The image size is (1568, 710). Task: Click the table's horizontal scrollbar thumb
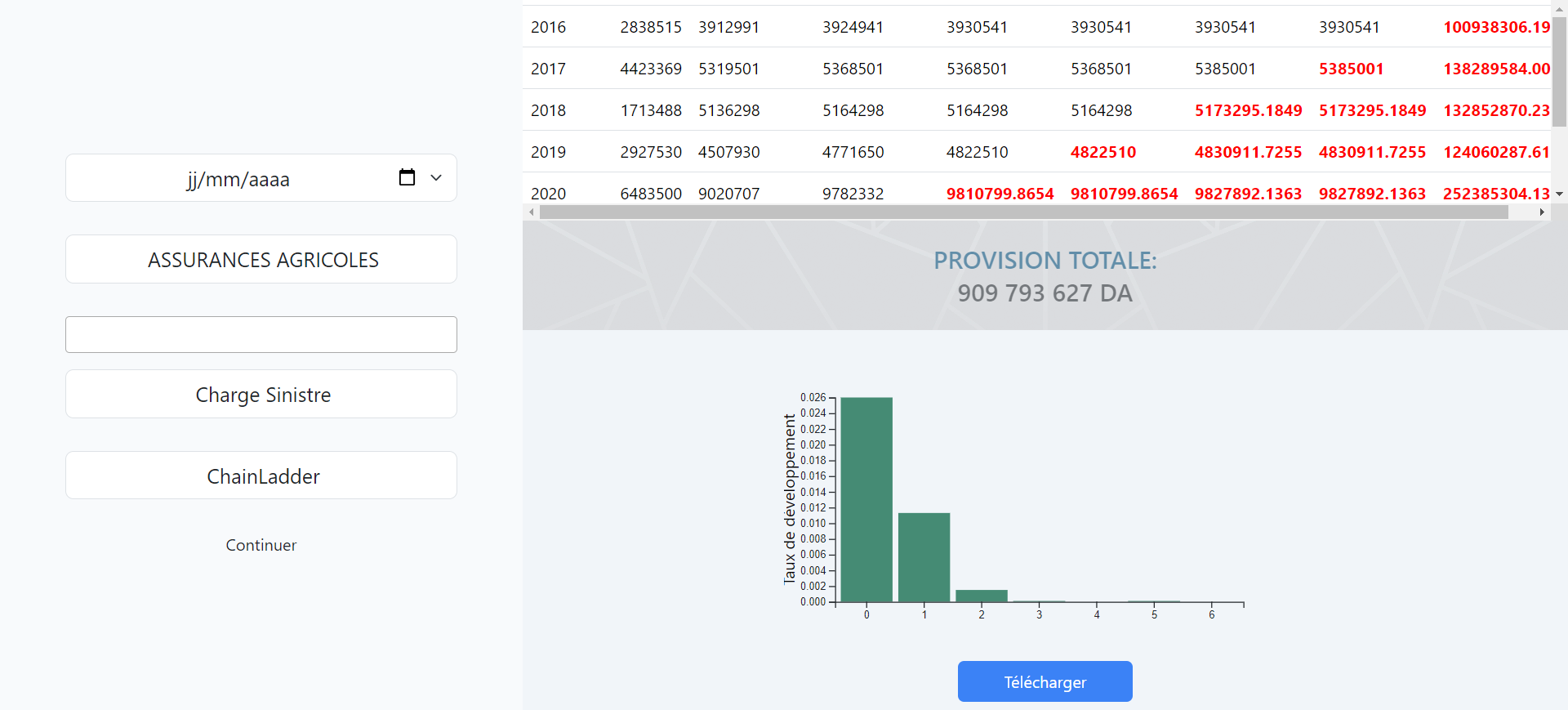coord(1022,212)
